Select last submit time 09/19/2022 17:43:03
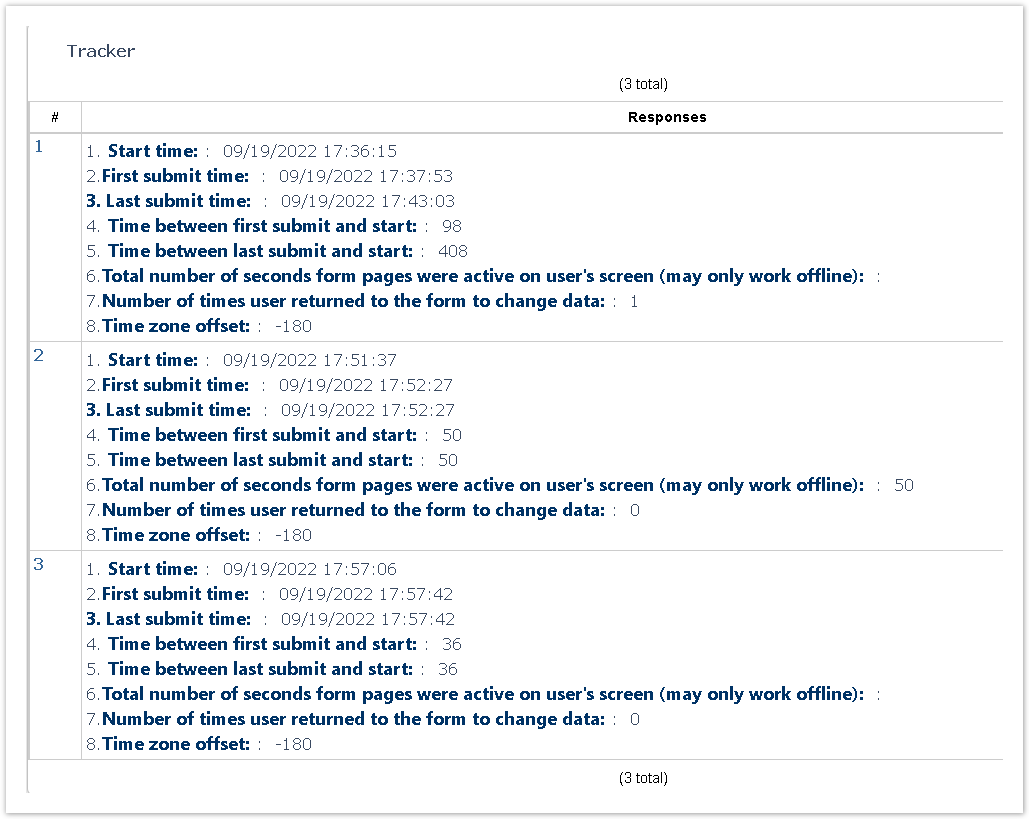The width and height of the screenshot is (1029, 819). click(x=368, y=201)
